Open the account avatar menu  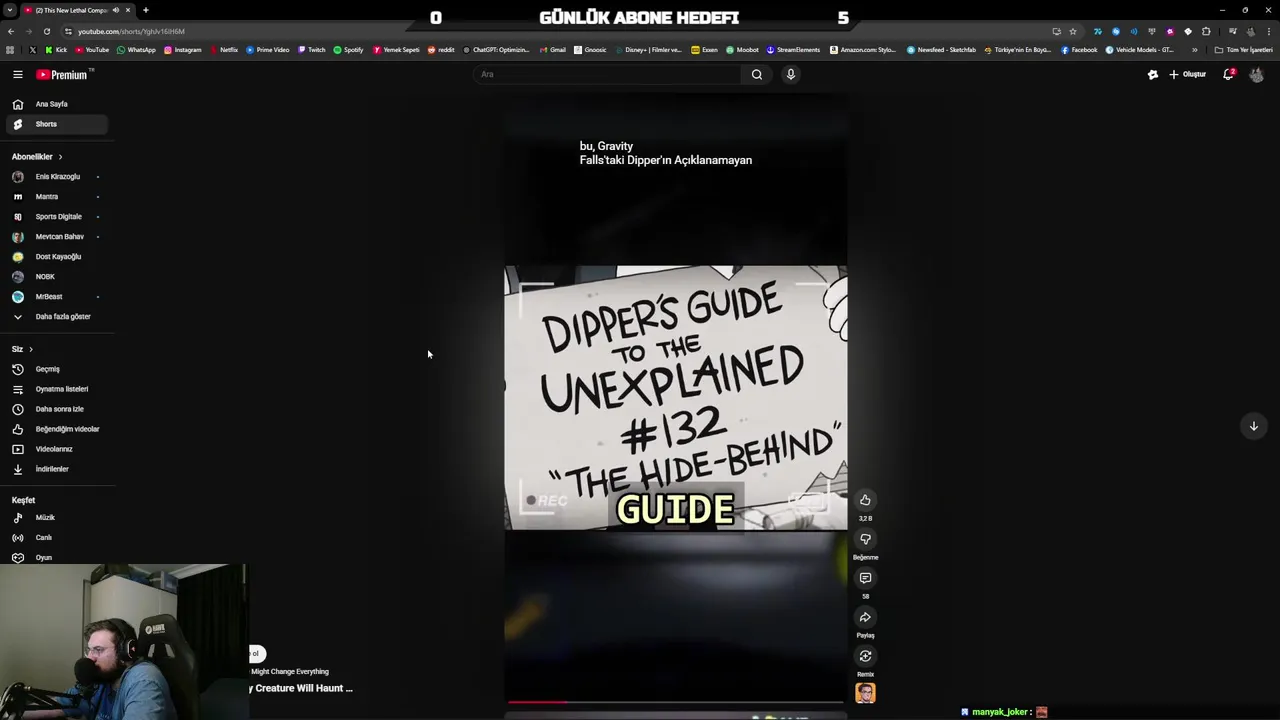[x=1256, y=74]
